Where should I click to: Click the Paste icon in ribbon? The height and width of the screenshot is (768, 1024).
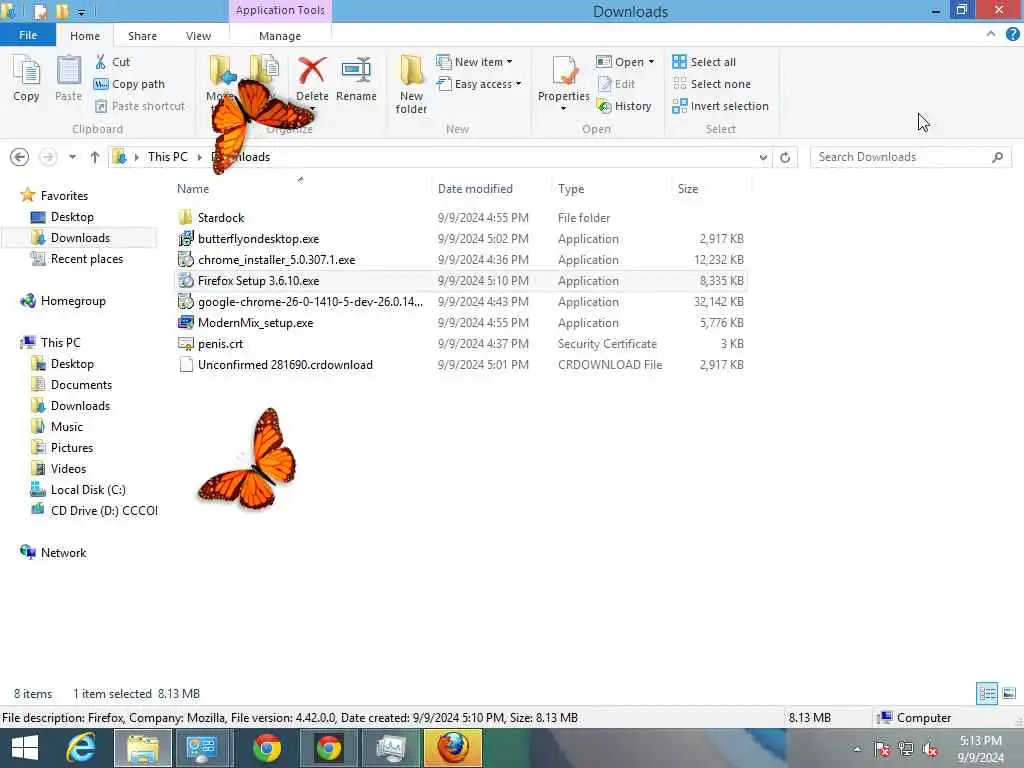(x=68, y=79)
